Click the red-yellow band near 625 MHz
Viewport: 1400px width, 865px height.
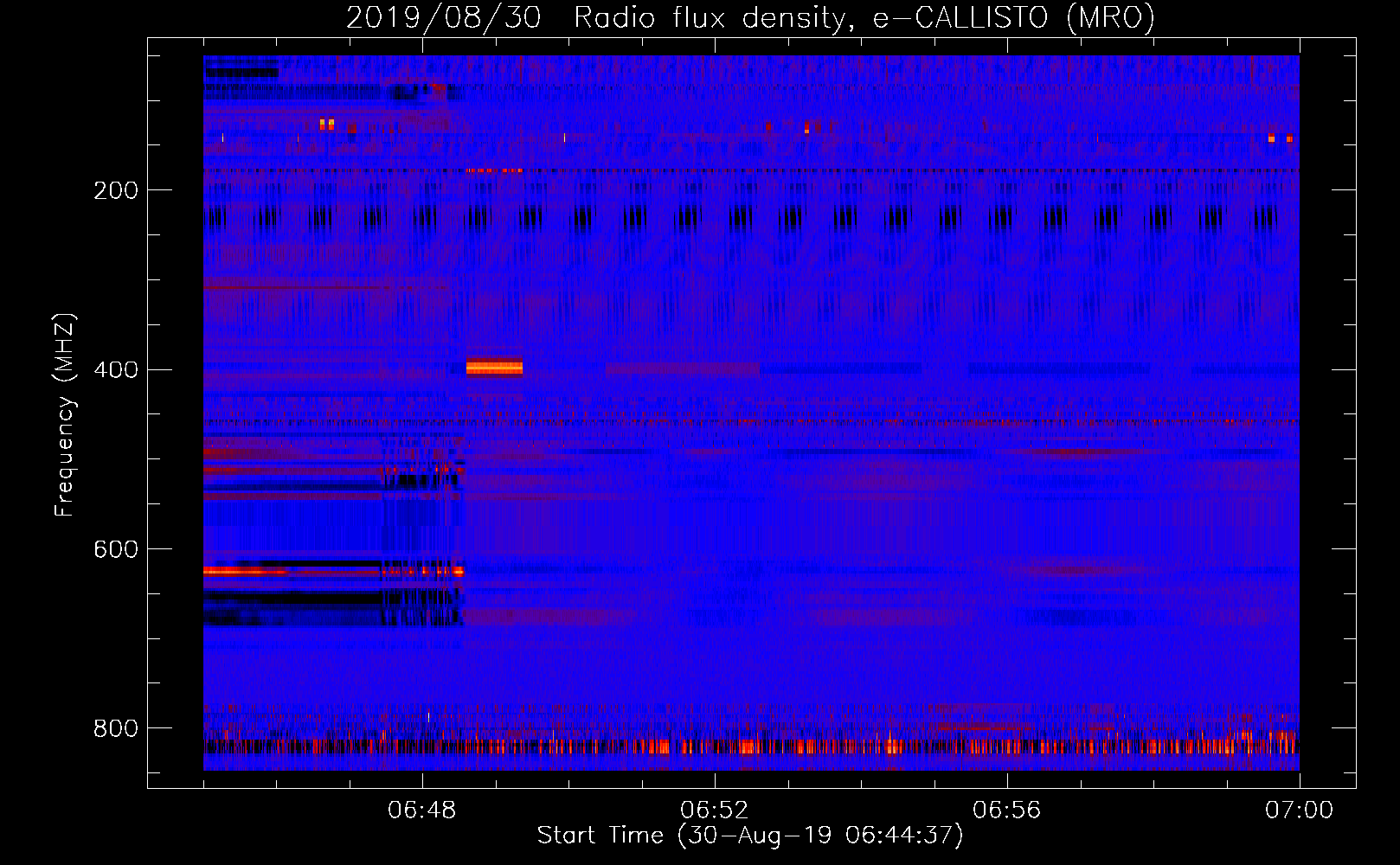[333, 572]
